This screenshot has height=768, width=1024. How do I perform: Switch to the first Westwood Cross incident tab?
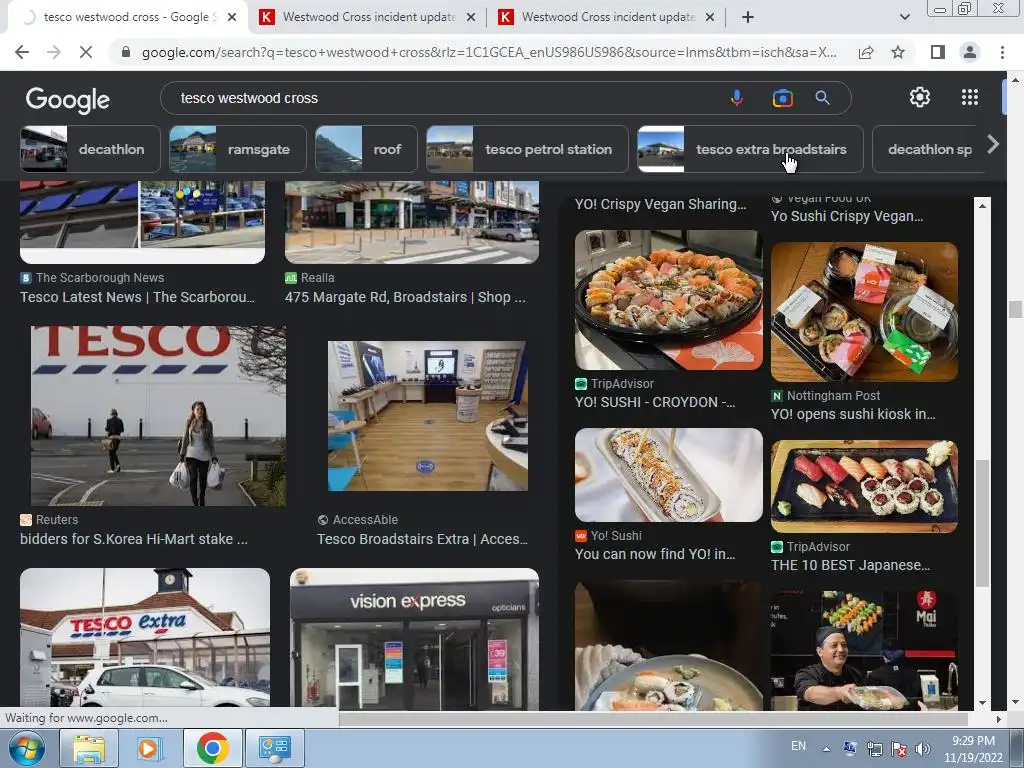pyautogui.click(x=366, y=17)
